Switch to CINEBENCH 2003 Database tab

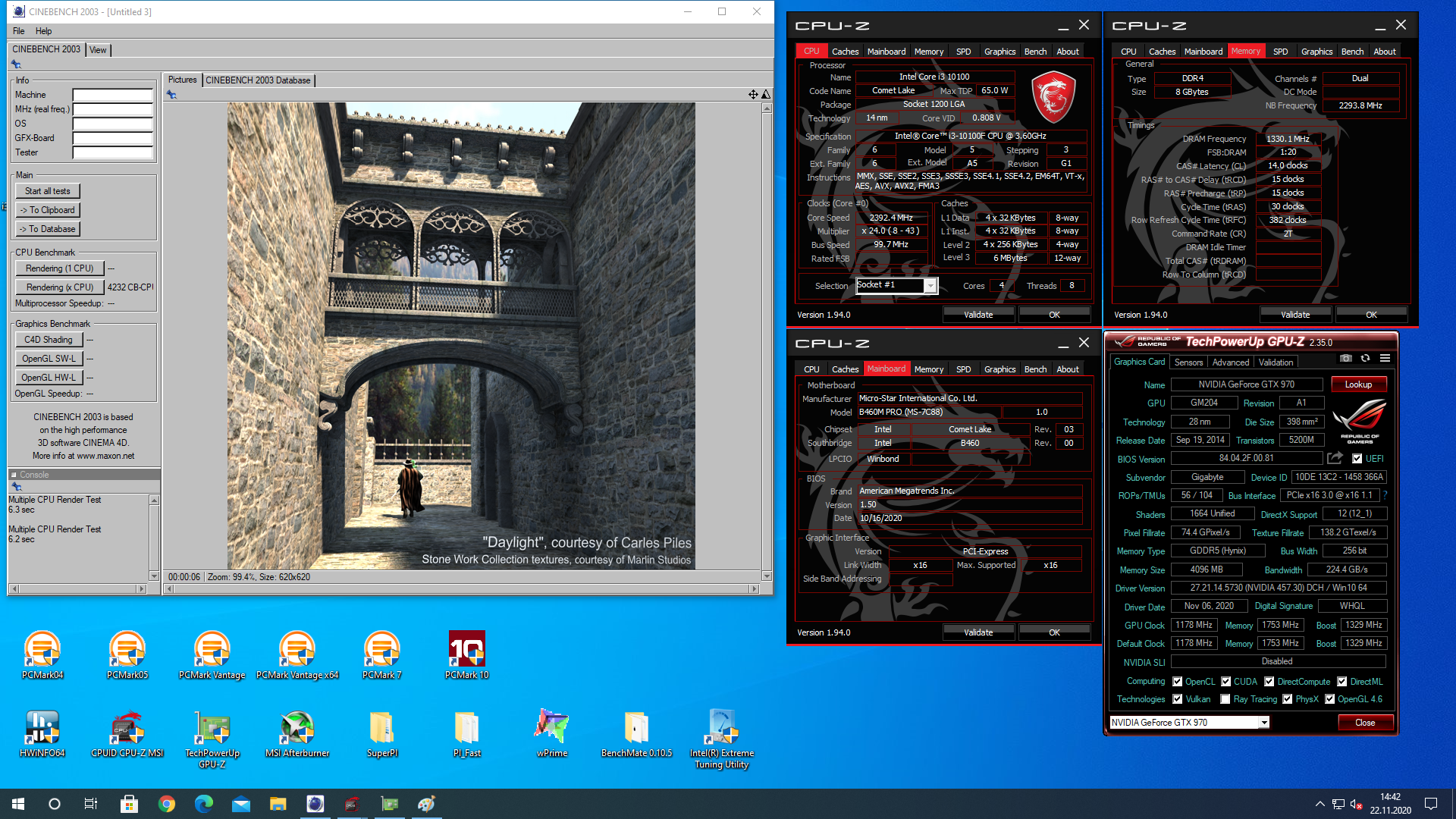click(x=258, y=80)
